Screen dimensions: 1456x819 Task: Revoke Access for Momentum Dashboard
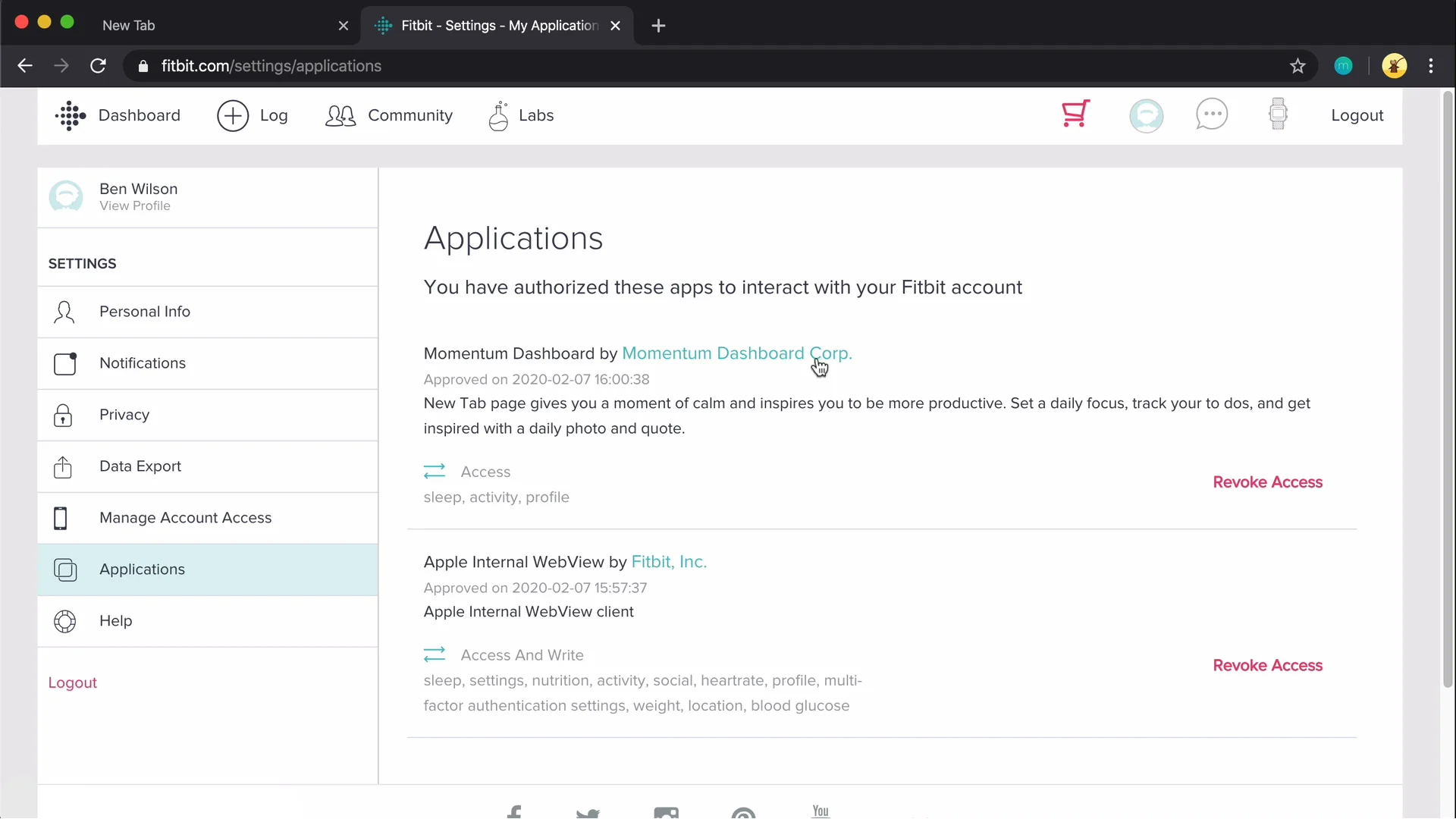pos(1267,482)
